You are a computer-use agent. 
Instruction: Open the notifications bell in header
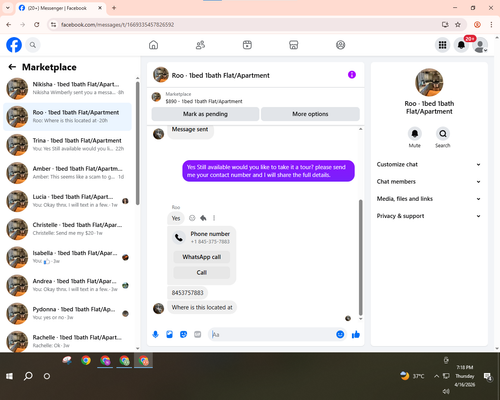click(461, 45)
